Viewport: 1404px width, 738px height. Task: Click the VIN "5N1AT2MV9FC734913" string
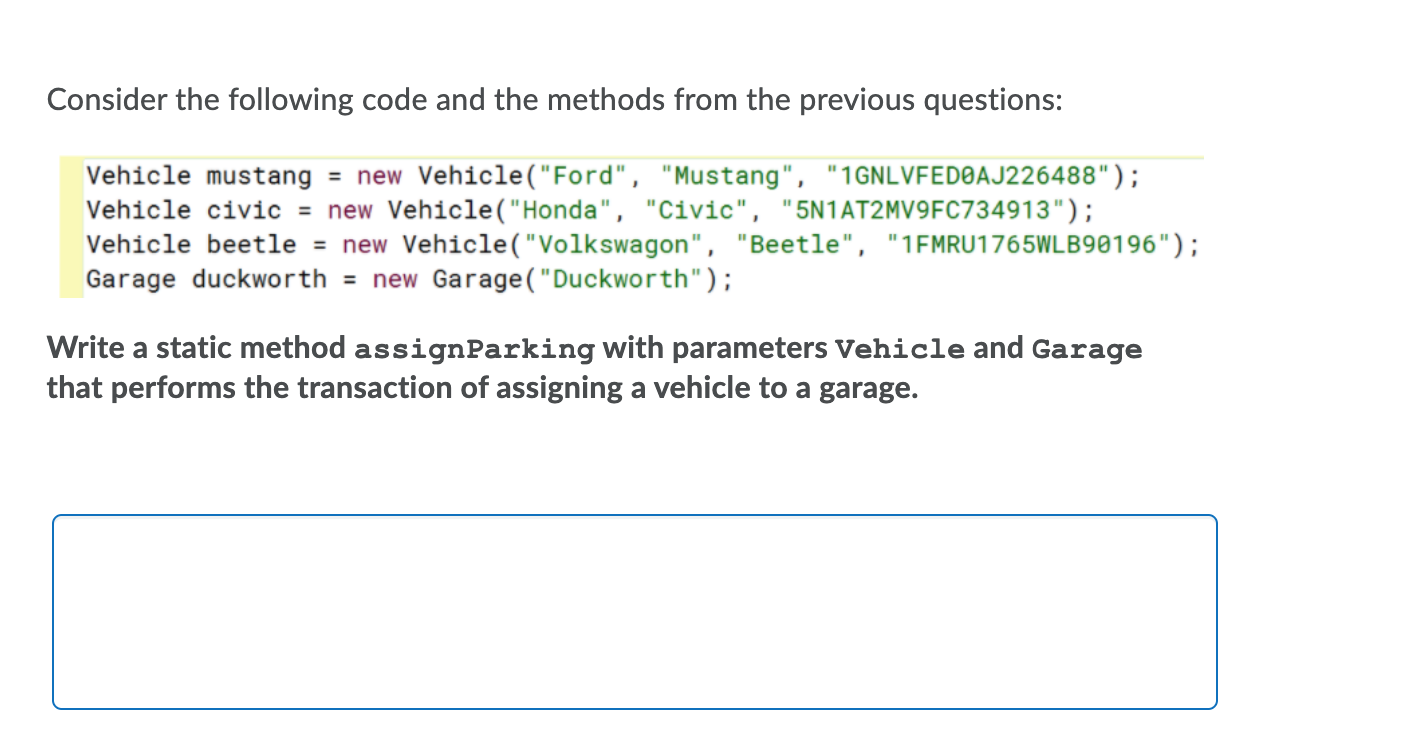click(925, 211)
